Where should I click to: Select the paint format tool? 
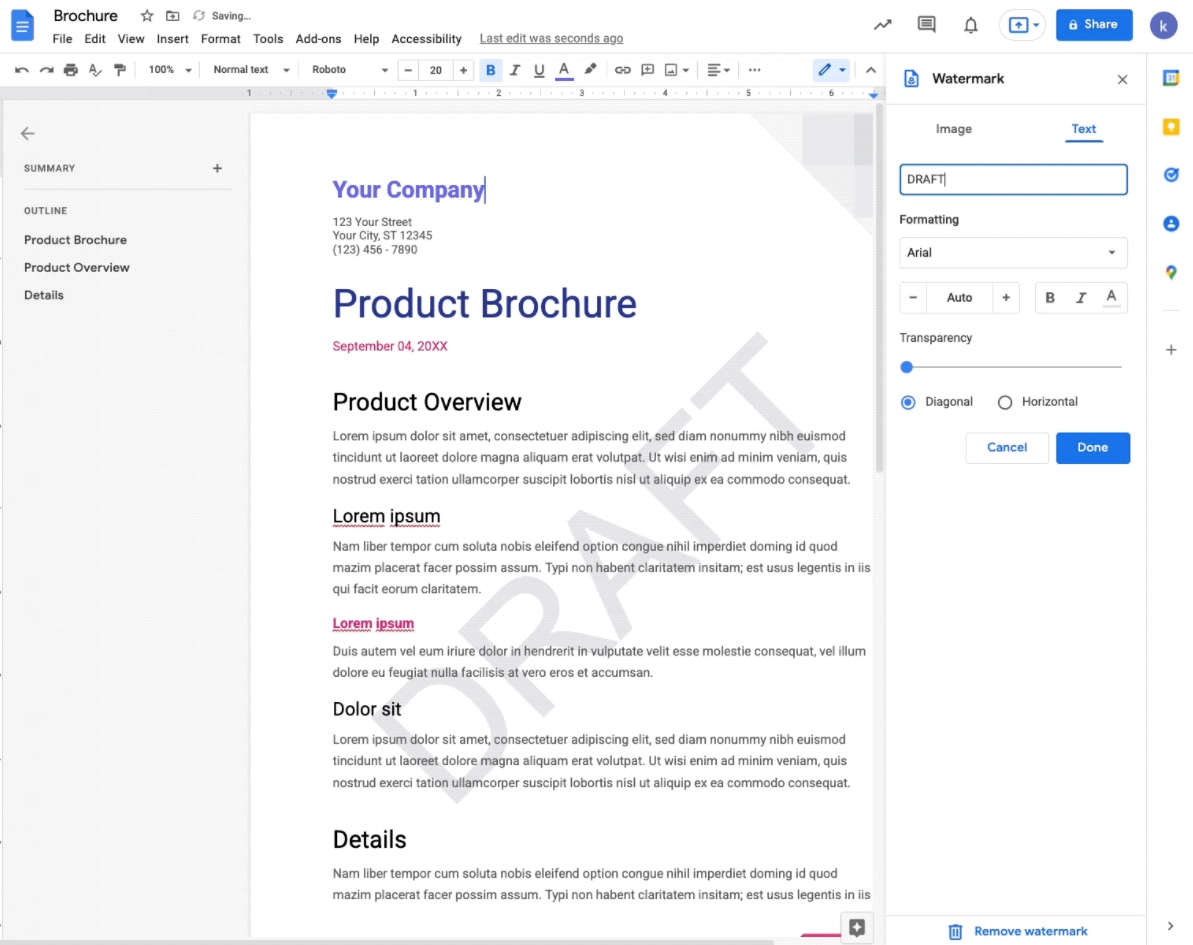[x=120, y=70]
